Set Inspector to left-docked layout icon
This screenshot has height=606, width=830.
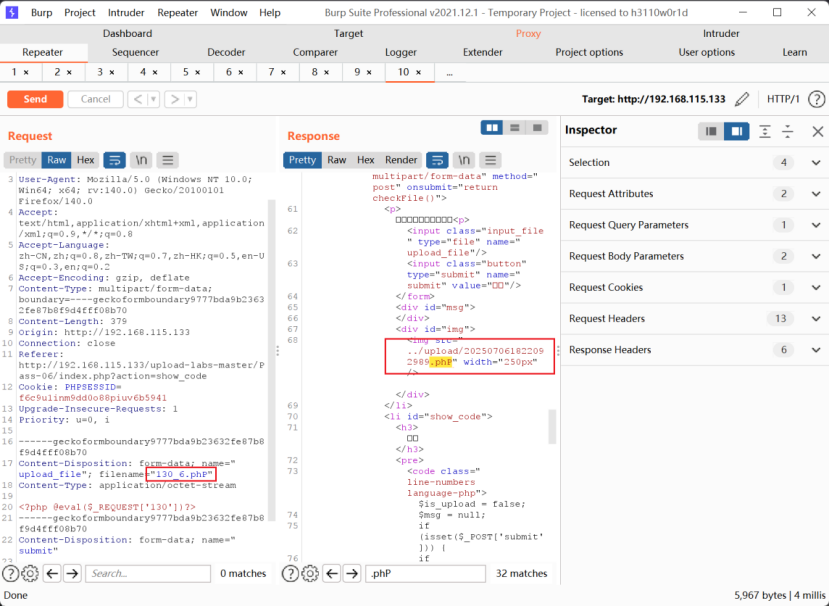[711, 131]
